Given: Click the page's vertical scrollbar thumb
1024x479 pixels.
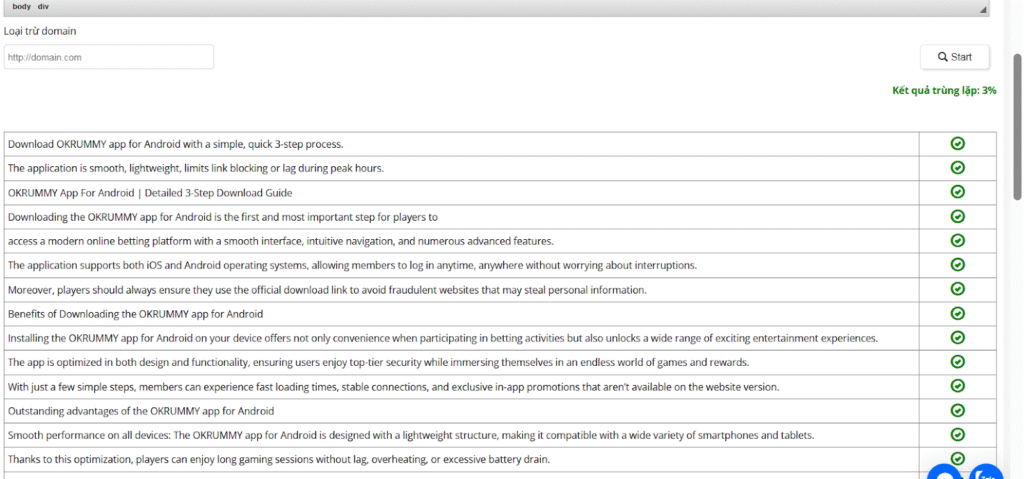Looking at the screenshot, I should pyautogui.click(x=1017, y=125).
